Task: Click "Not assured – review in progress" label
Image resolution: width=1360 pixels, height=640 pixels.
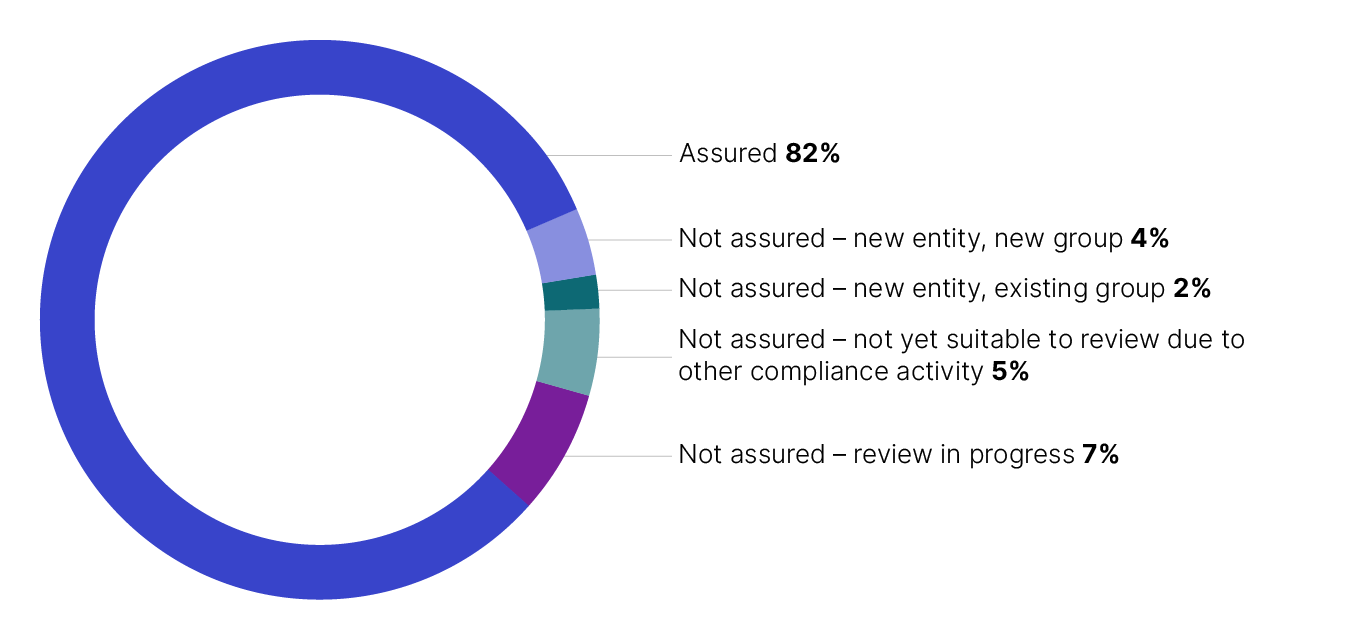Action: (x=876, y=455)
